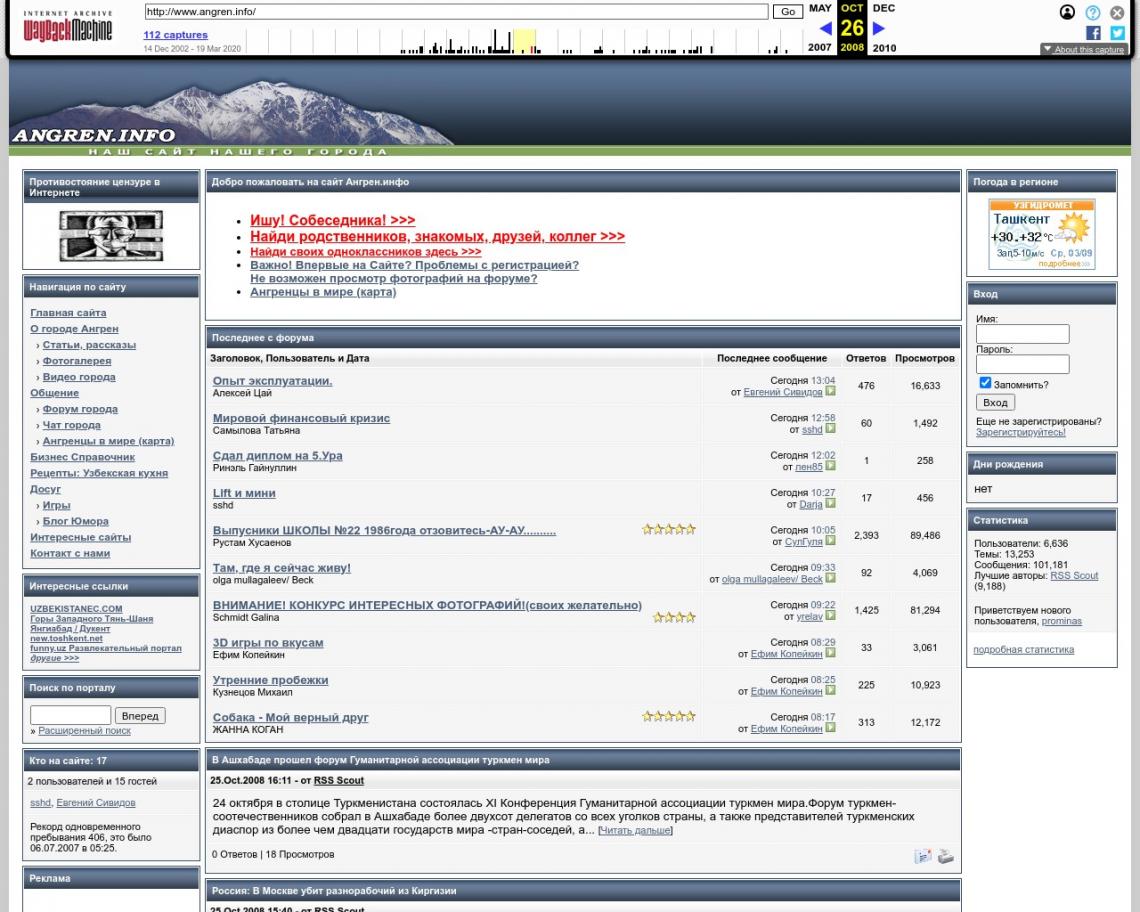1140x912 pixels.
Task: Open Главная сайта in navigation
Action: coord(68,313)
